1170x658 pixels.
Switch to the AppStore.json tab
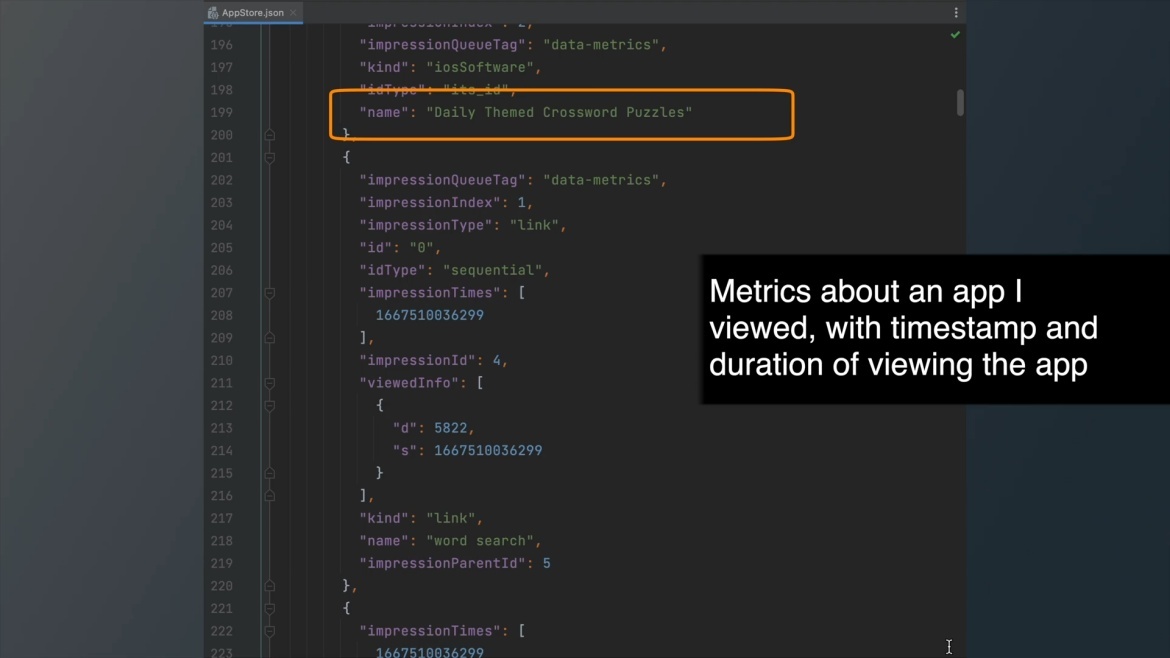(253, 13)
